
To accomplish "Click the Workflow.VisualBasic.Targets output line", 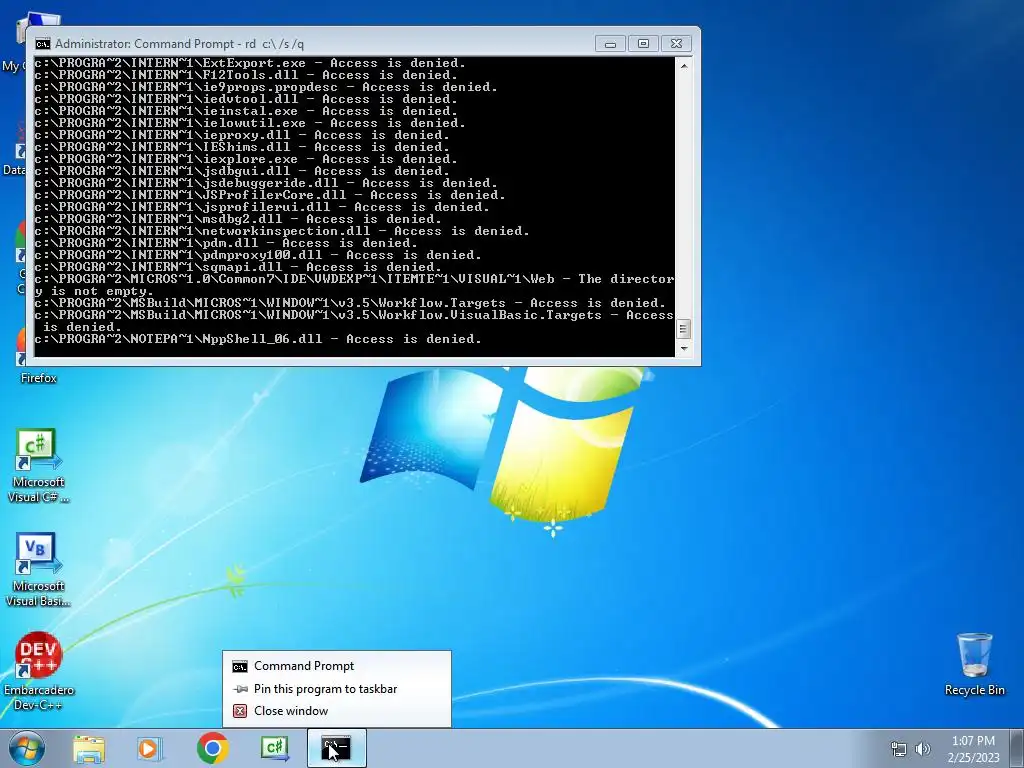I will tap(354, 321).
